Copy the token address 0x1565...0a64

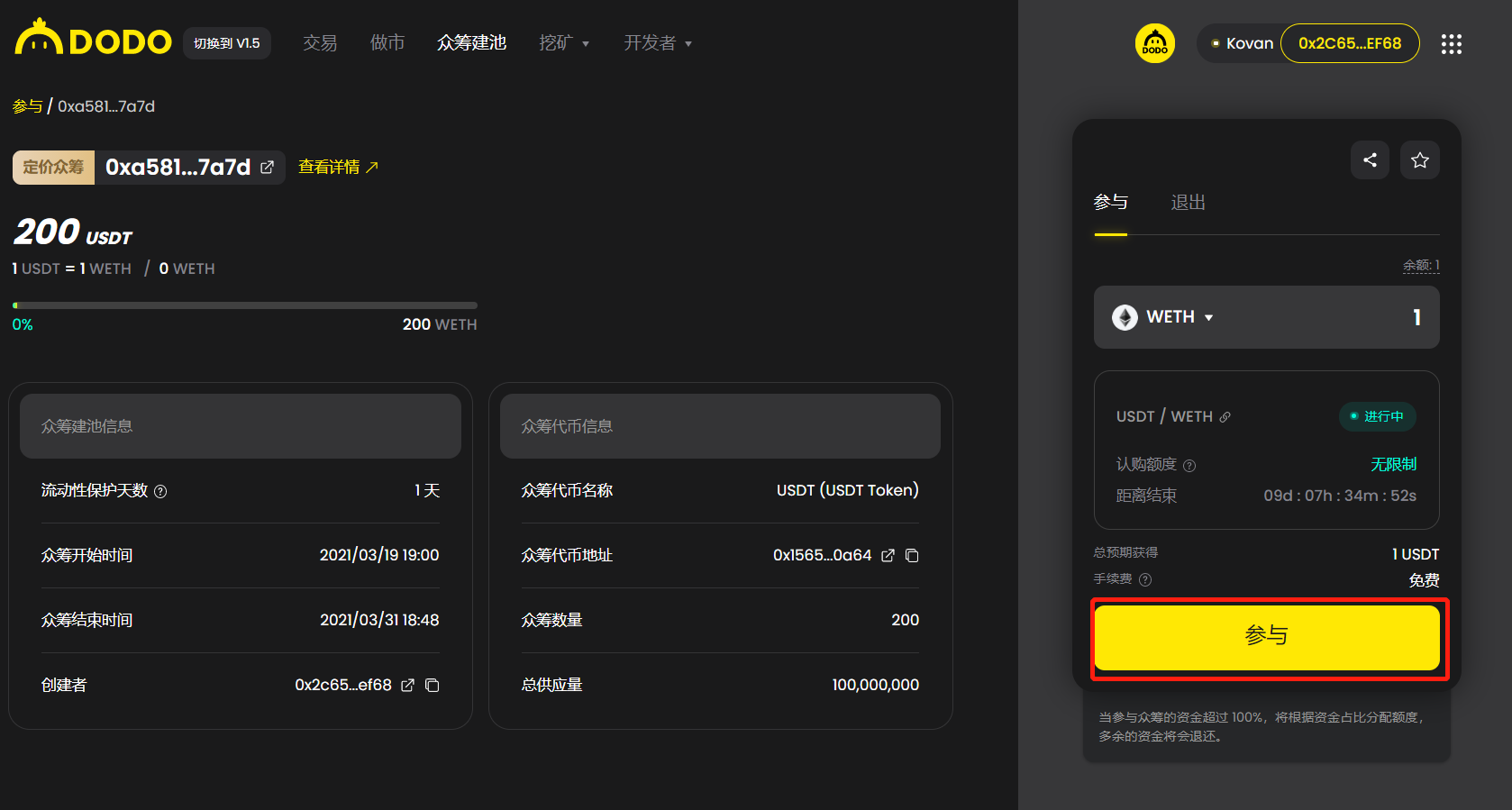tap(912, 555)
